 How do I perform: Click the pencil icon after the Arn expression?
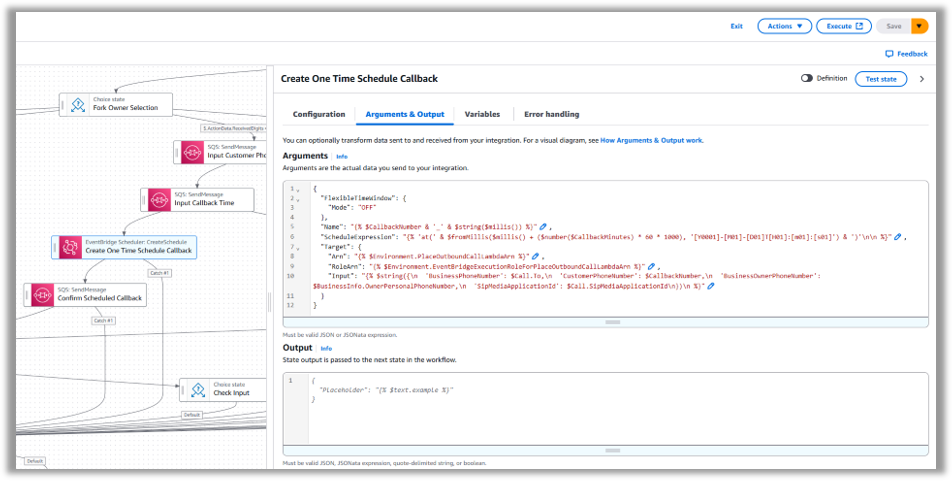(535, 256)
